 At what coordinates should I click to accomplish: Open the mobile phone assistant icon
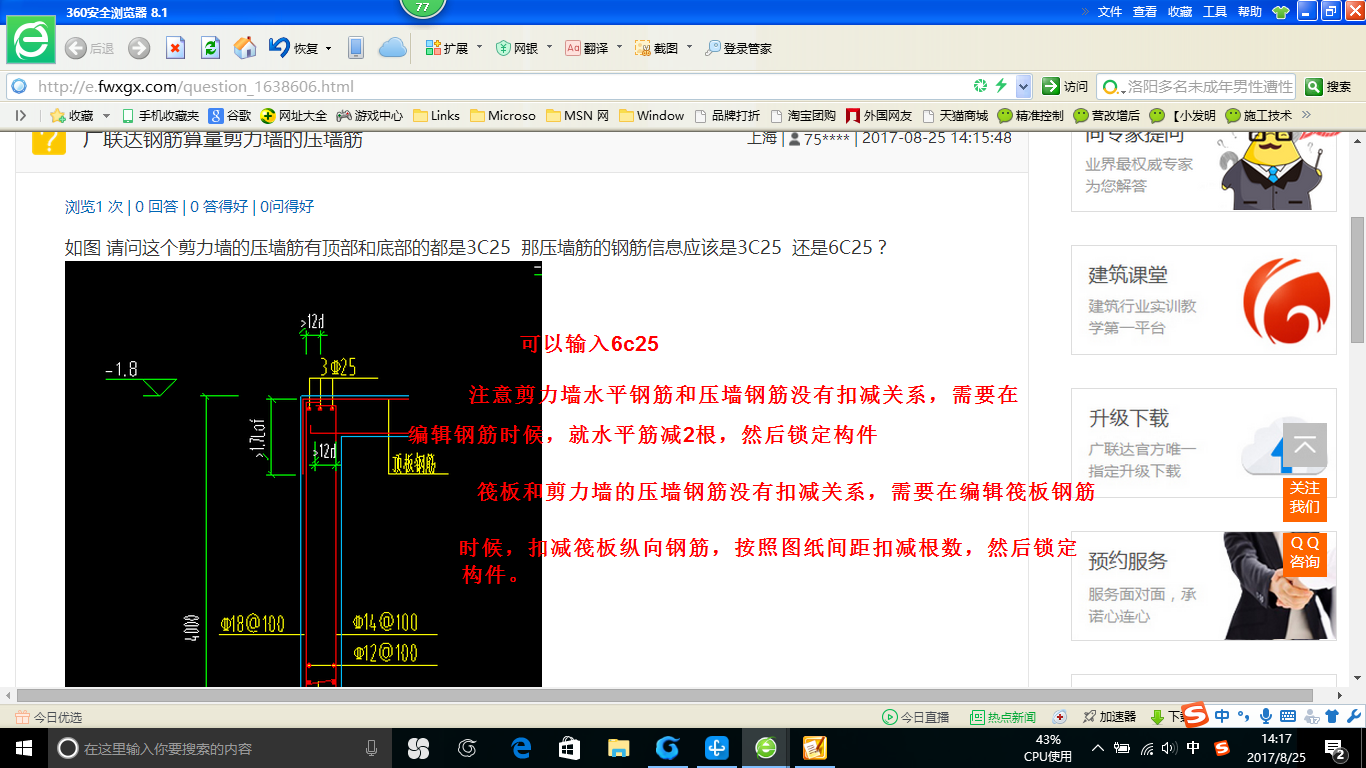tap(355, 48)
